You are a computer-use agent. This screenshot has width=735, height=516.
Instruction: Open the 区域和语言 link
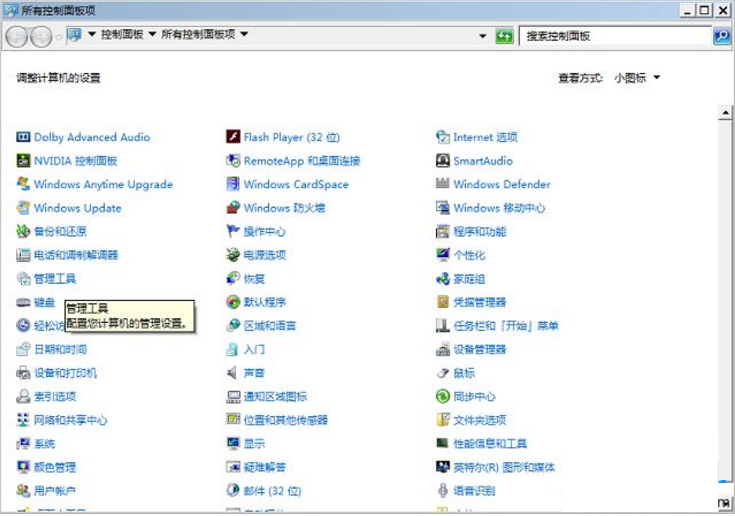[270, 326]
